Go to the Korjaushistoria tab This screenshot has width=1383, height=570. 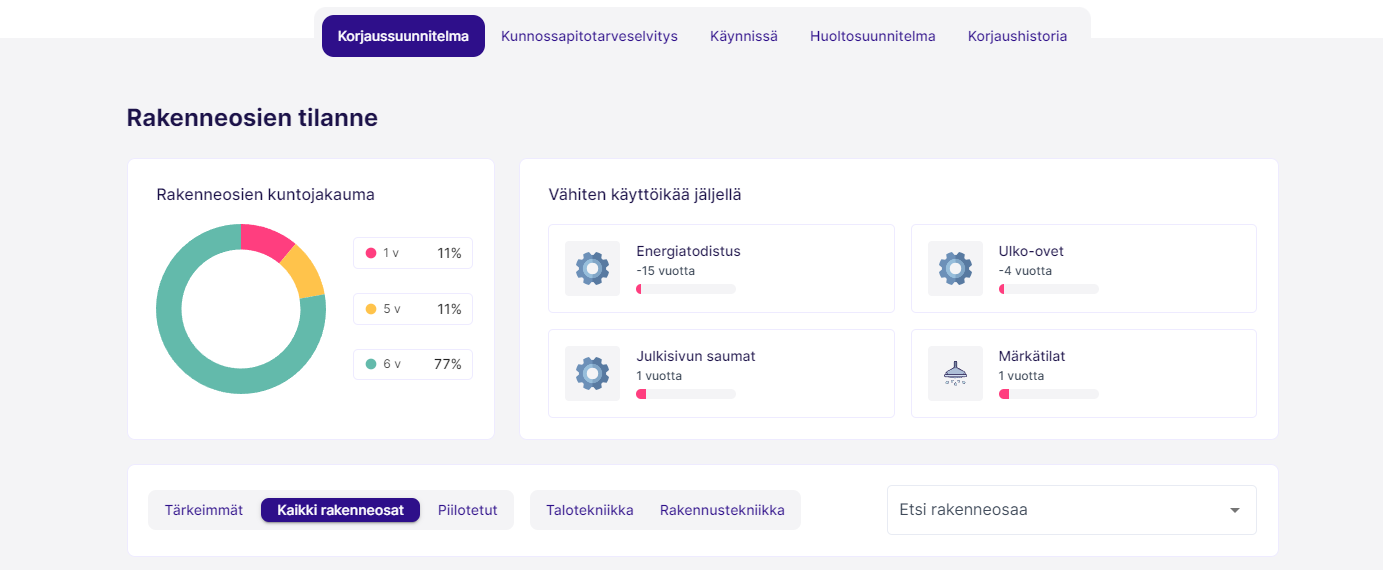pos(1017,36)
